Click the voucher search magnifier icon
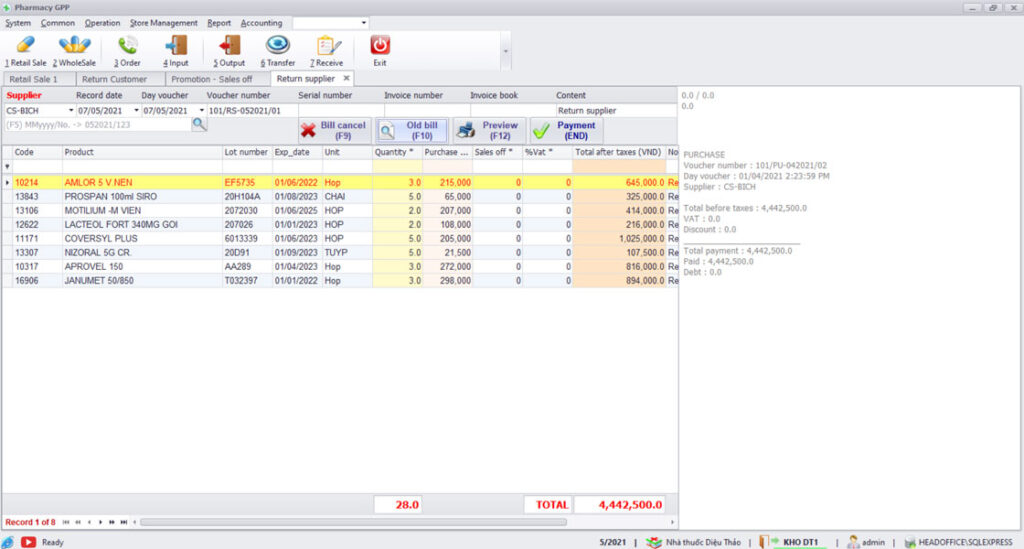This screenshot has height=549, width=1024. click(x=199, y=124)
